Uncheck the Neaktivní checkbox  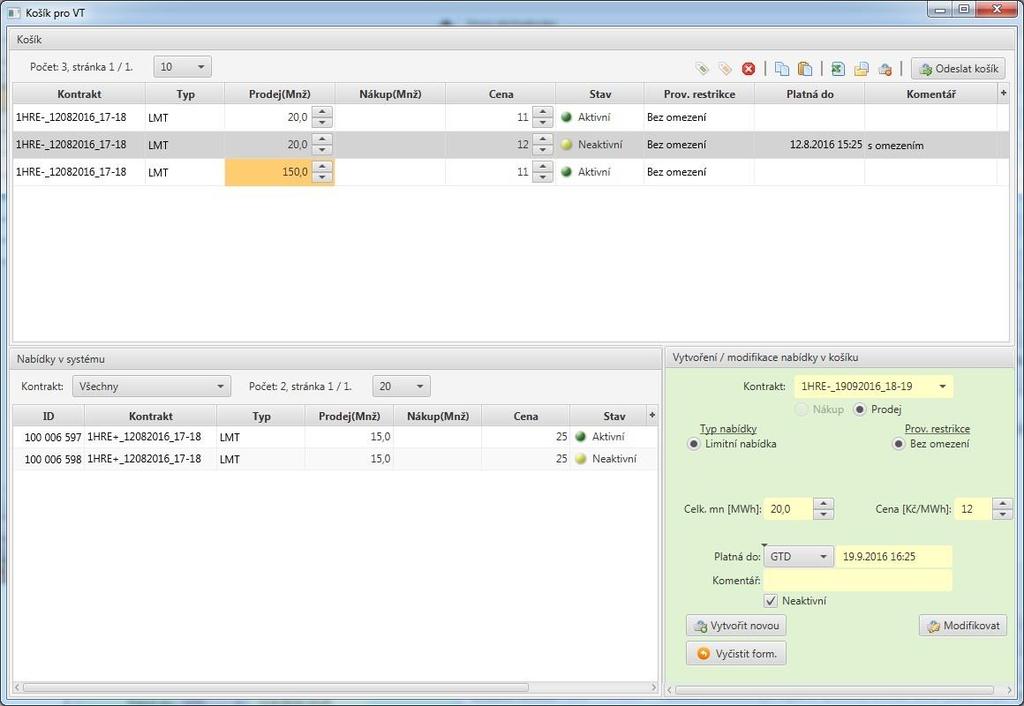click(771, 601)
